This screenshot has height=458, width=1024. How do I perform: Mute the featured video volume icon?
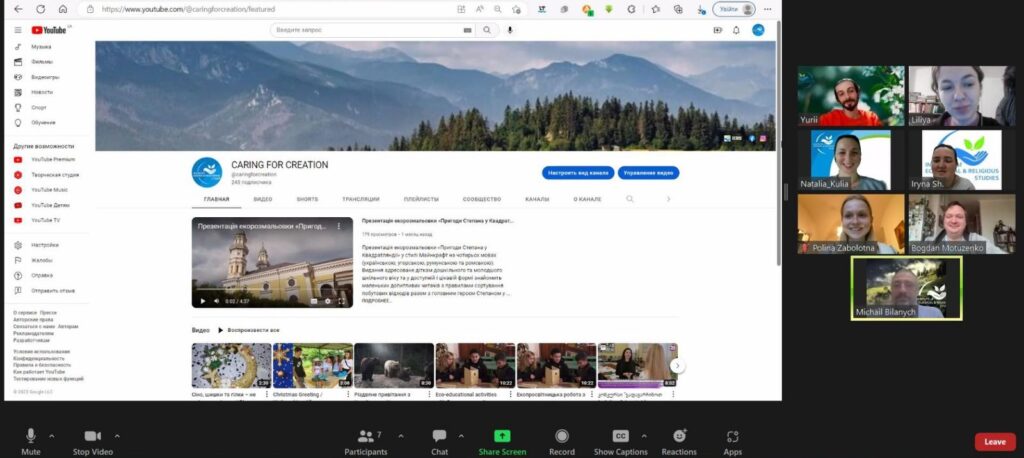(217, 301)
